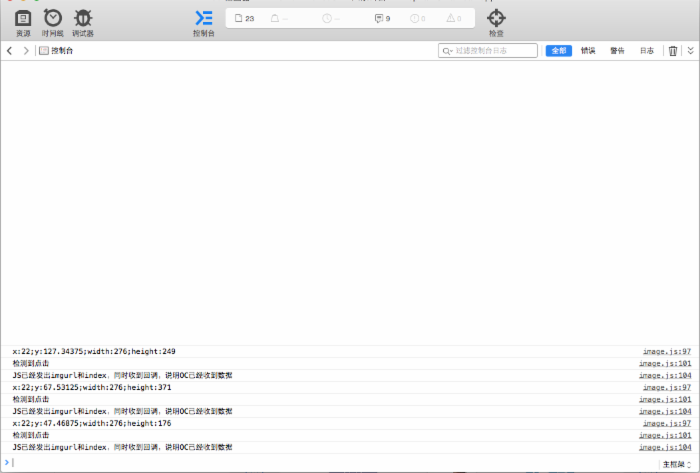The width and height of the screenshot is (700, 473).
Task: Click the resource count document icon showing 23
Action: 244,19
